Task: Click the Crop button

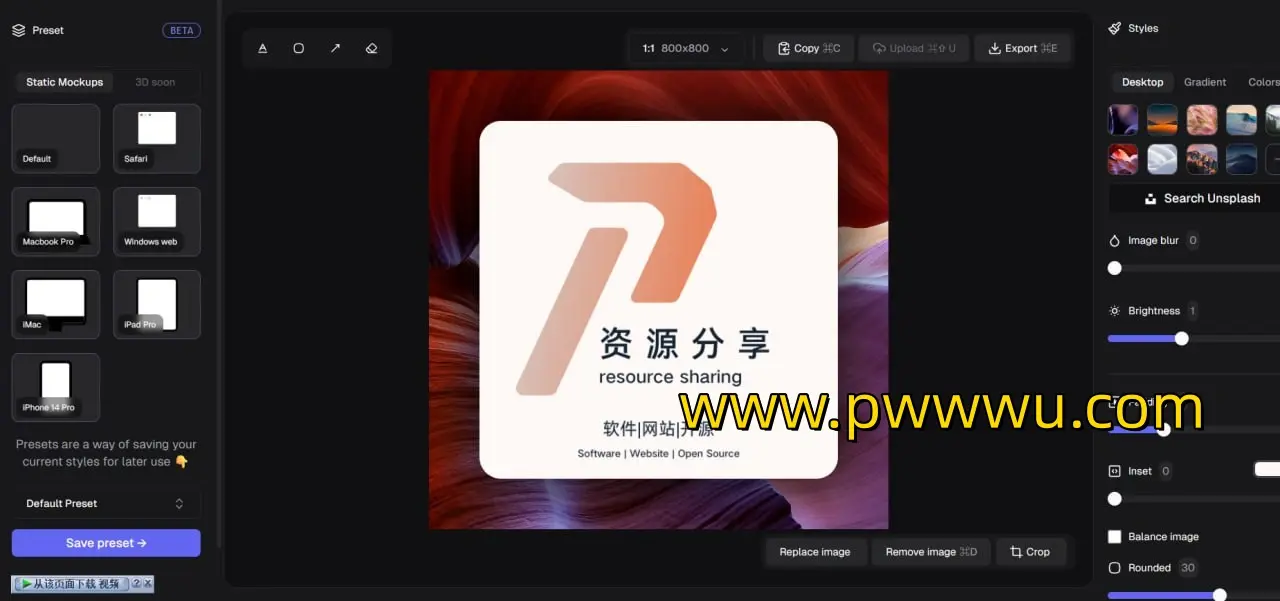Action: 1030,552
